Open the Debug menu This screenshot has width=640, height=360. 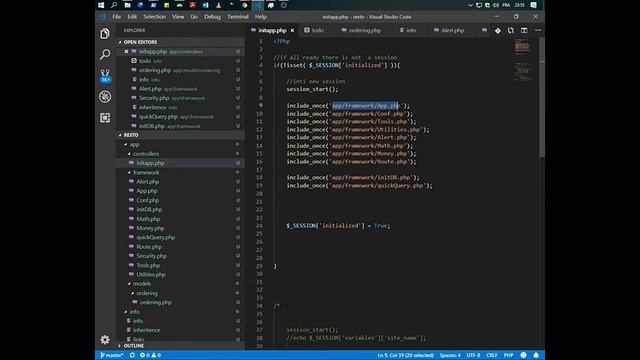tap(212, 17)
